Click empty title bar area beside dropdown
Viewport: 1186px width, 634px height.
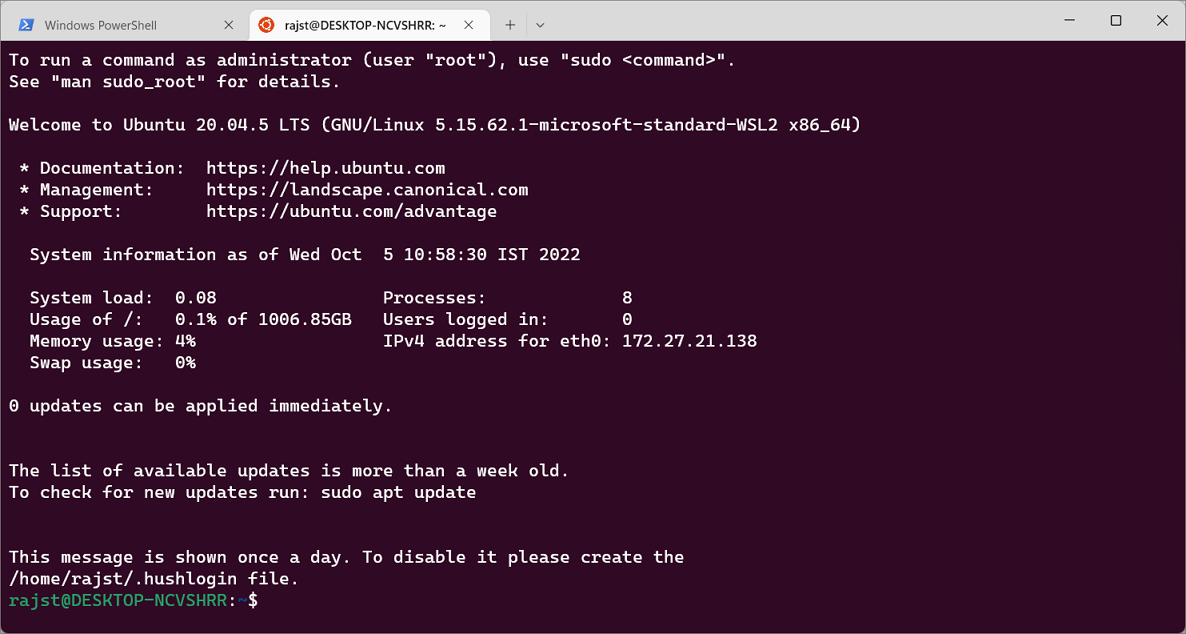(x=794, y=20)
